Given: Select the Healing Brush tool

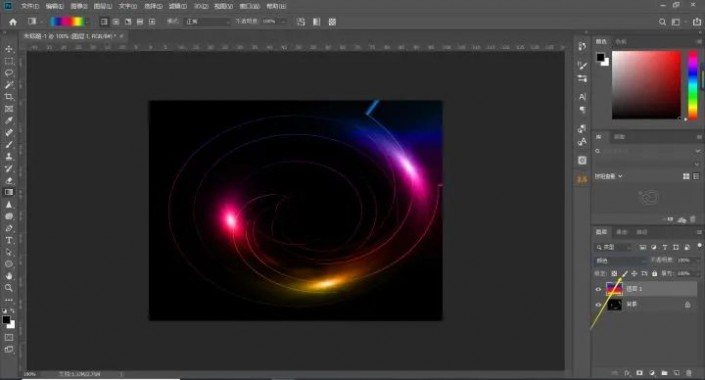Looking at the screenshot, I should (9, 133).
